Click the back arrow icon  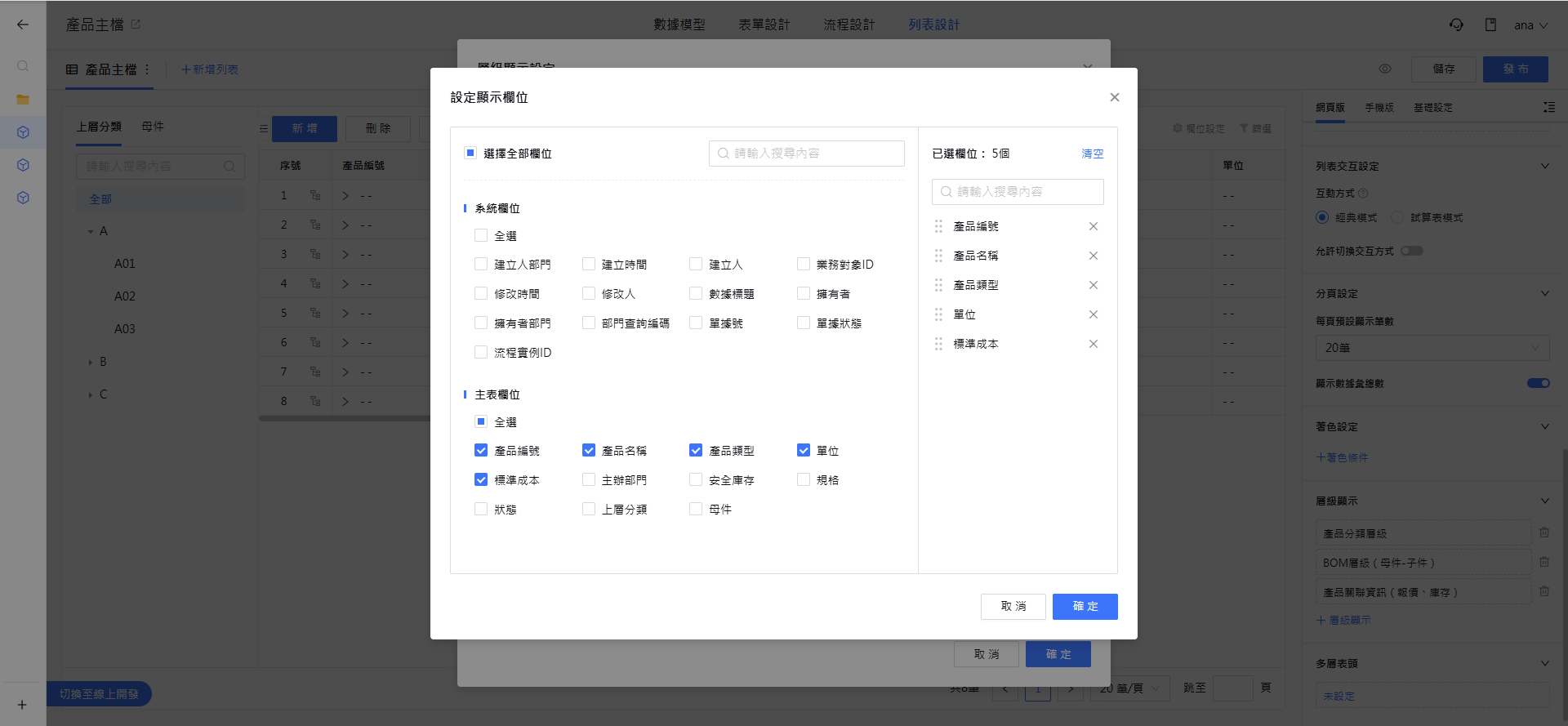[x=23, y=24]
